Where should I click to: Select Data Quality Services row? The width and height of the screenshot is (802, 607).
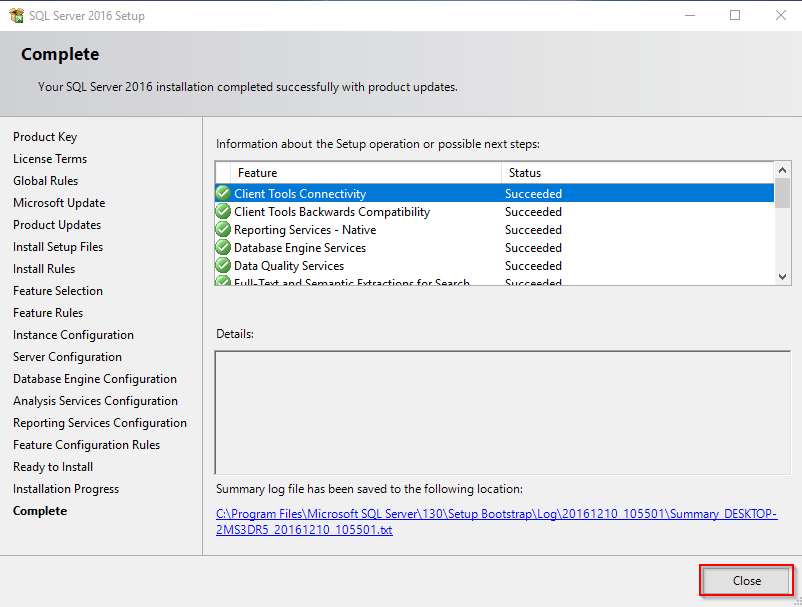[x=495, y=265]
